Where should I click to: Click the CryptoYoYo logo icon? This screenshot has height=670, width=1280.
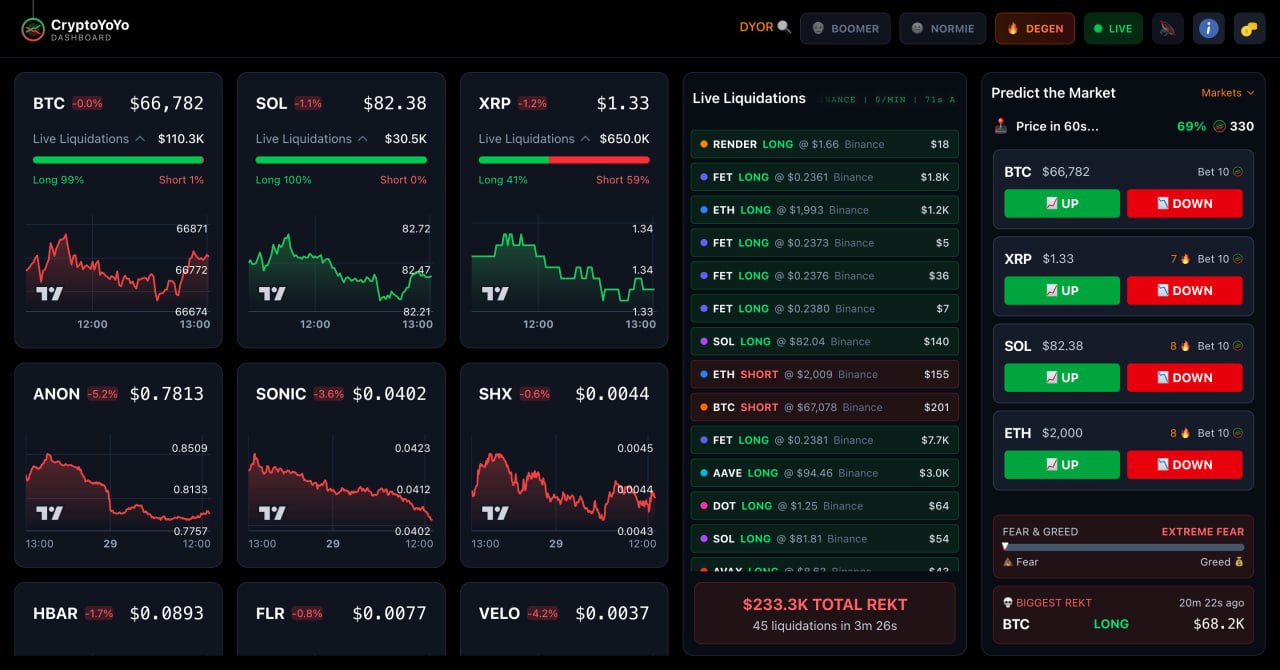[x=33, y=29]
